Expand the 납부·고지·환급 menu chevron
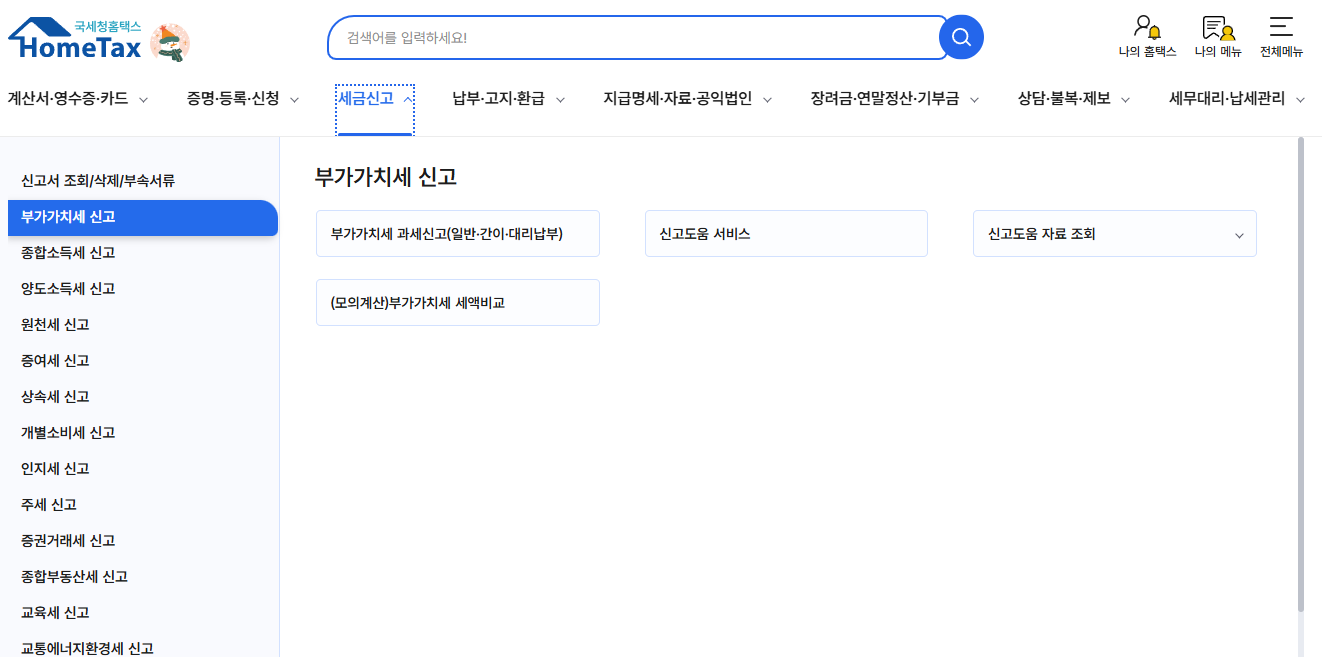Image resolution: width=1322 pixels, height=657 pixels. tap(560, 99)
